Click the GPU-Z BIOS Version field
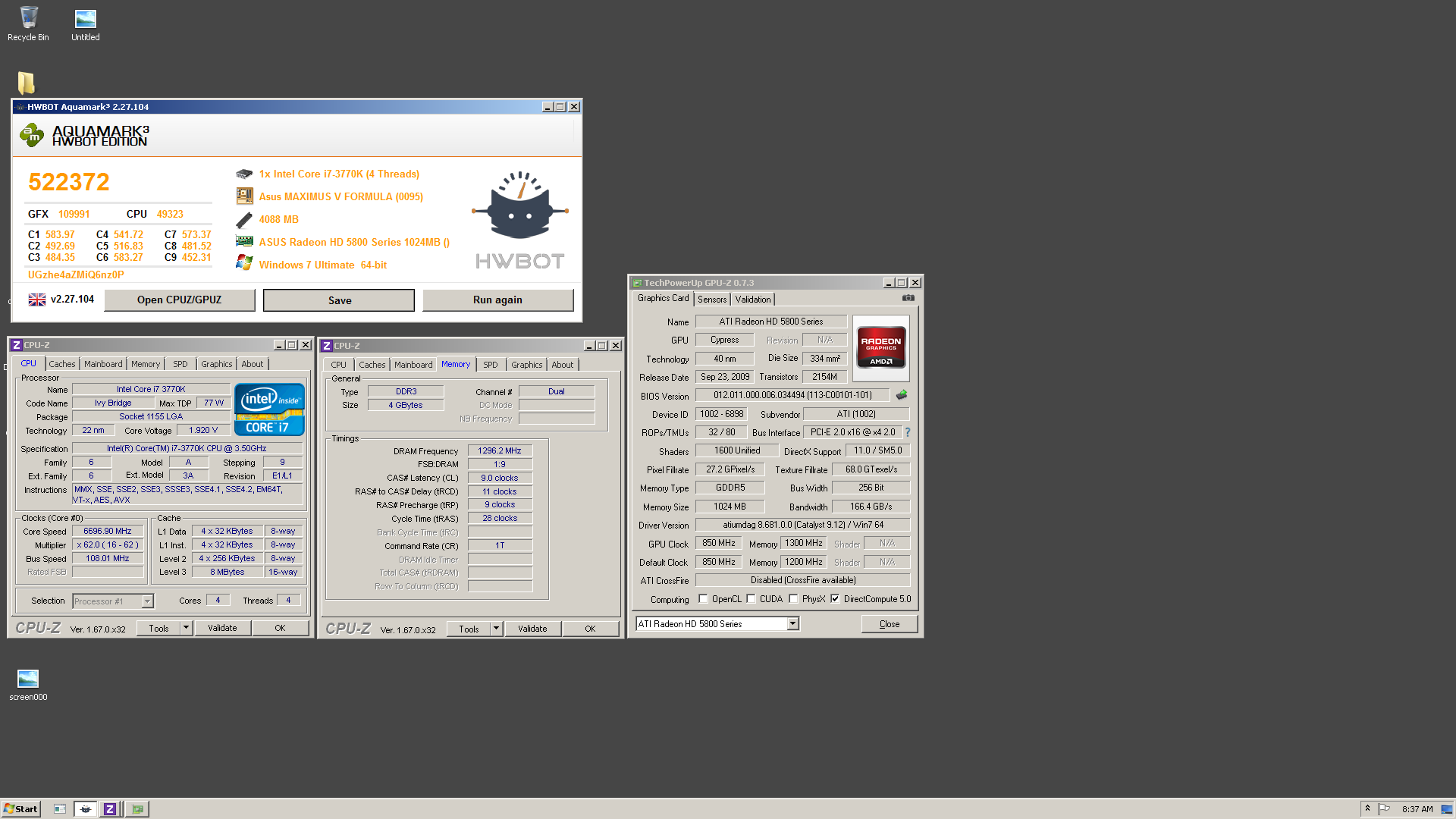The image size is (1456, 819). click(x=792, y=395)
